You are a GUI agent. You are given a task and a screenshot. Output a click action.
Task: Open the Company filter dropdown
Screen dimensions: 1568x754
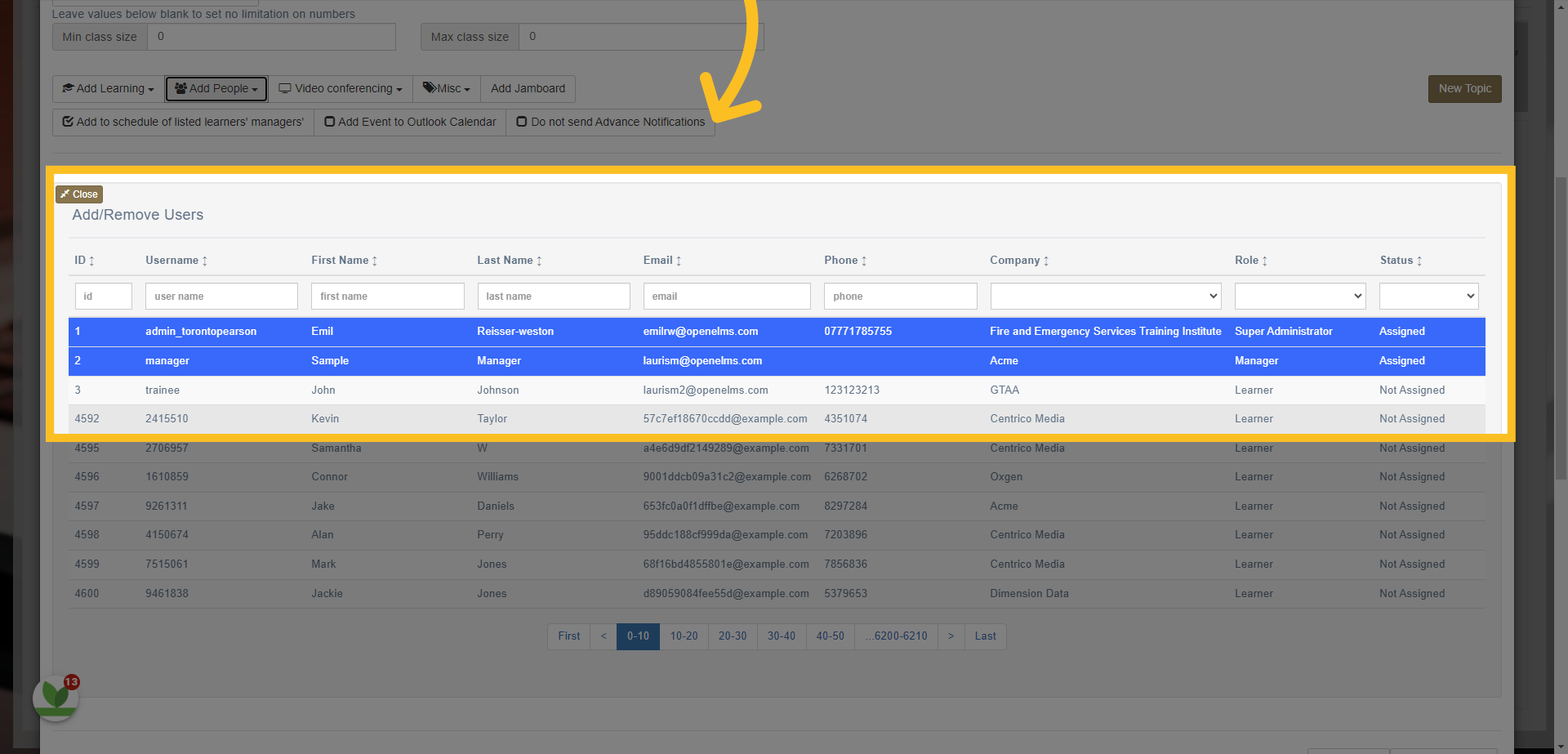tap(1106, 296)
